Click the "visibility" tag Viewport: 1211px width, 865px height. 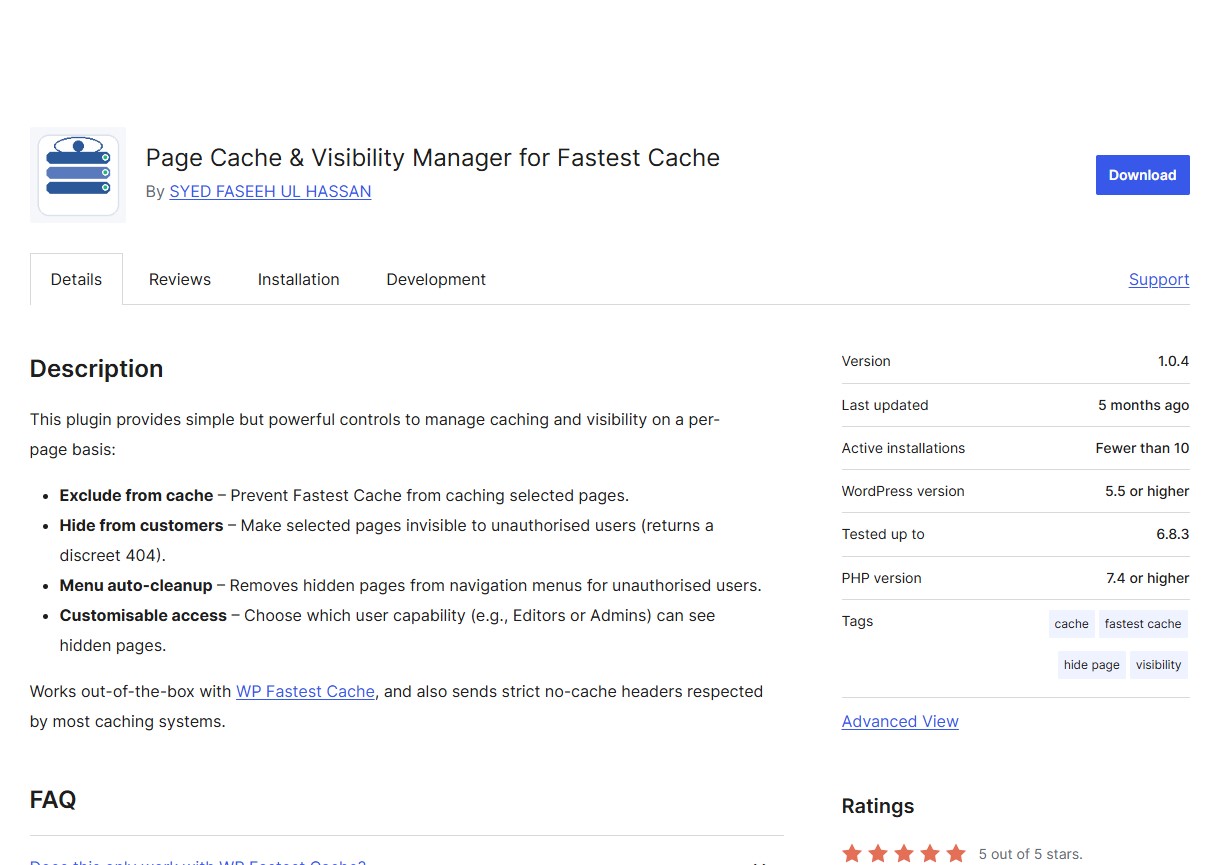pyautogui.click(x=1158, y=665)
